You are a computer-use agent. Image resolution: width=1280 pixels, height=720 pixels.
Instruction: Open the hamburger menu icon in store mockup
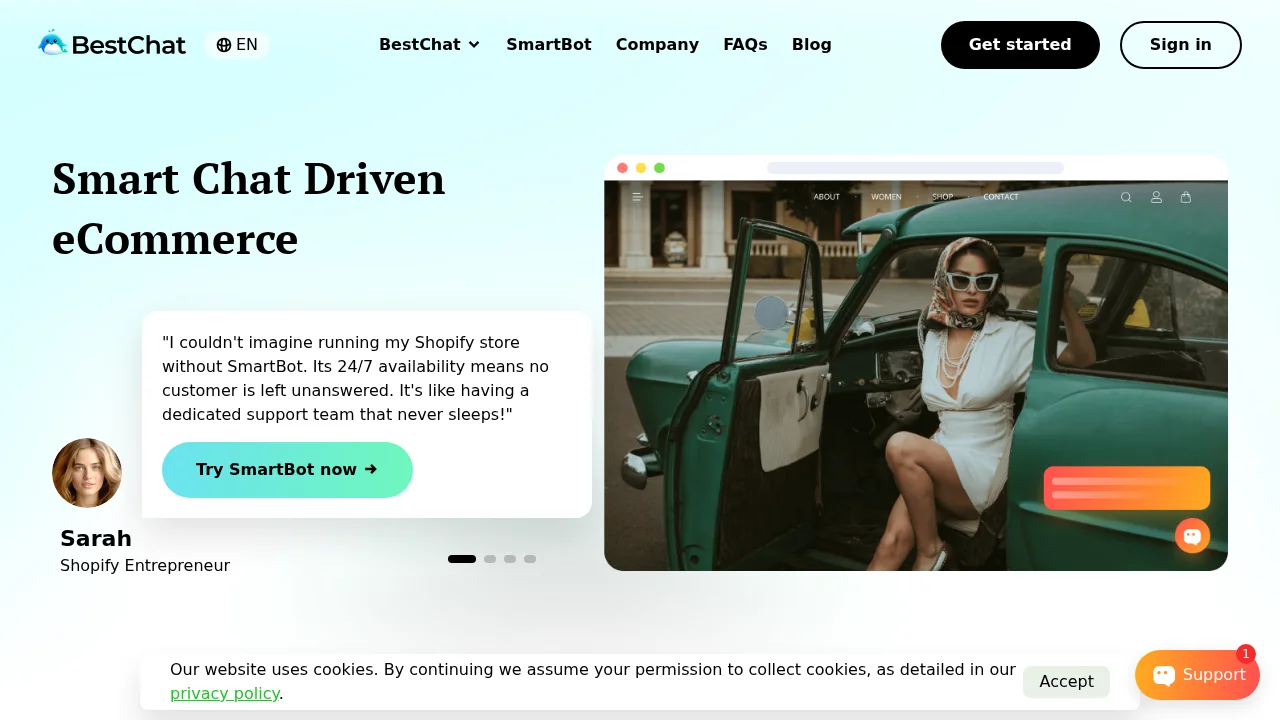coord(638,197)
